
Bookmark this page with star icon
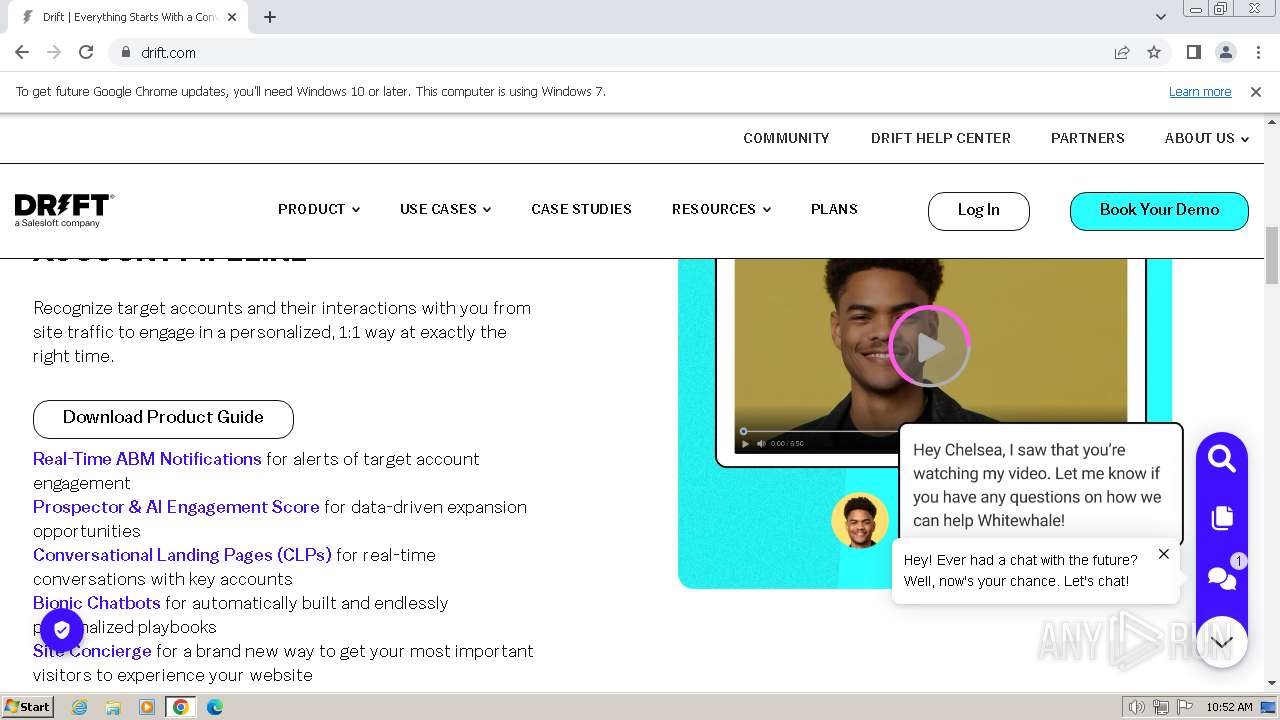[1154, 52]
